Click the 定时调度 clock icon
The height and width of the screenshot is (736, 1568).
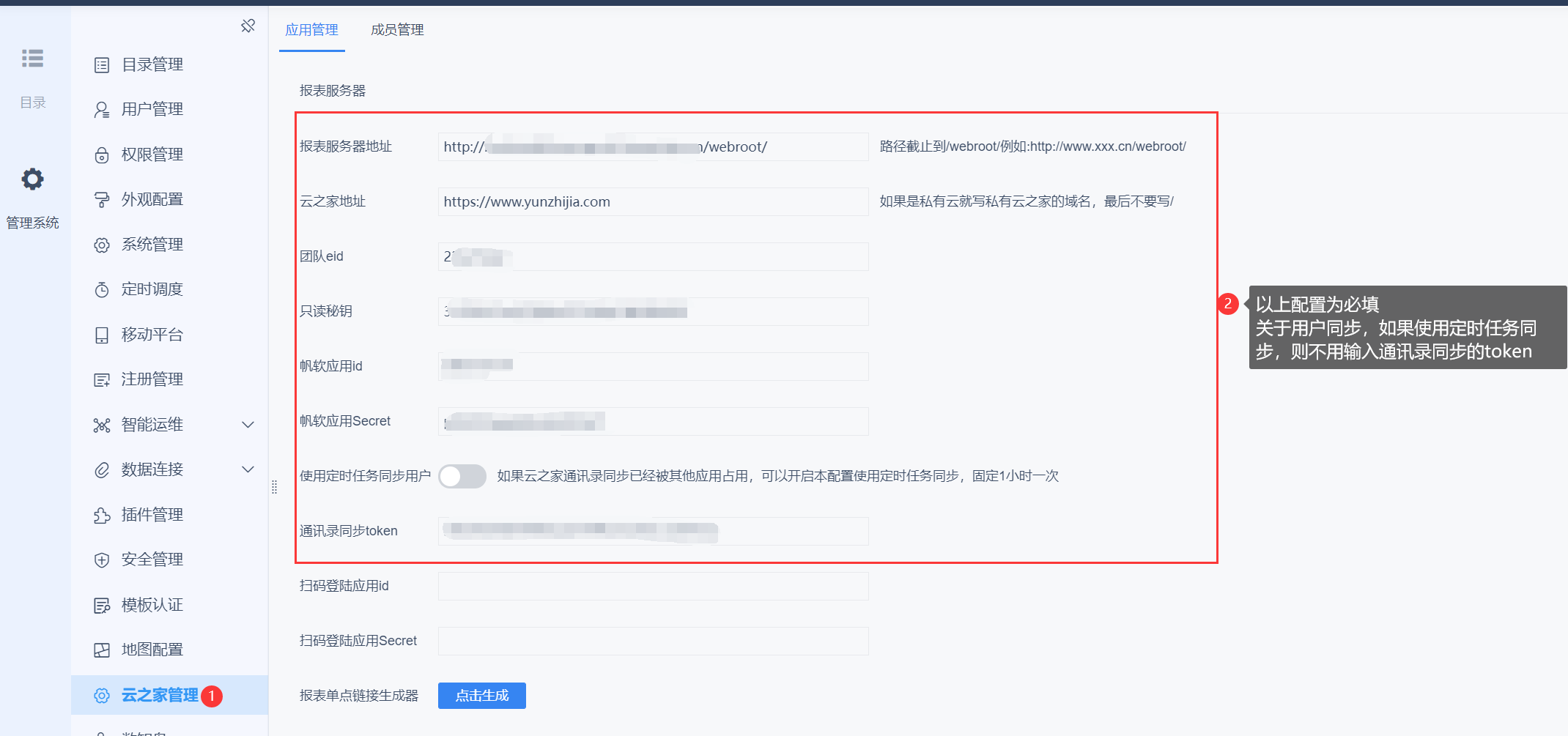coord(102,290)
